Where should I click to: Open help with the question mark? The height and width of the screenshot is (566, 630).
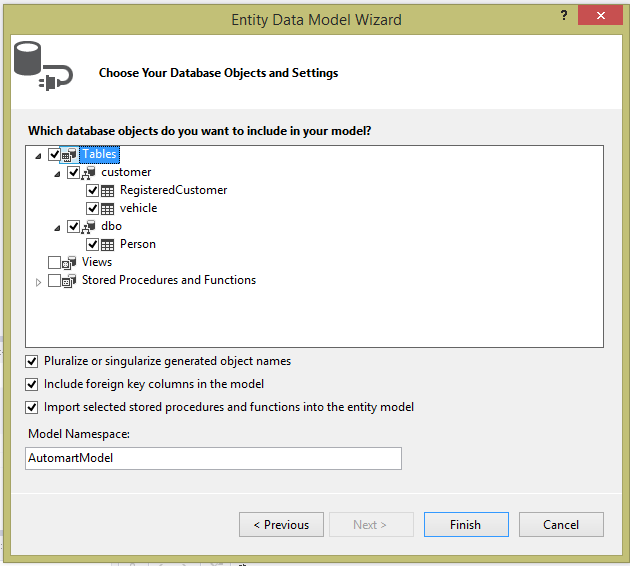[x=564, y=16]
